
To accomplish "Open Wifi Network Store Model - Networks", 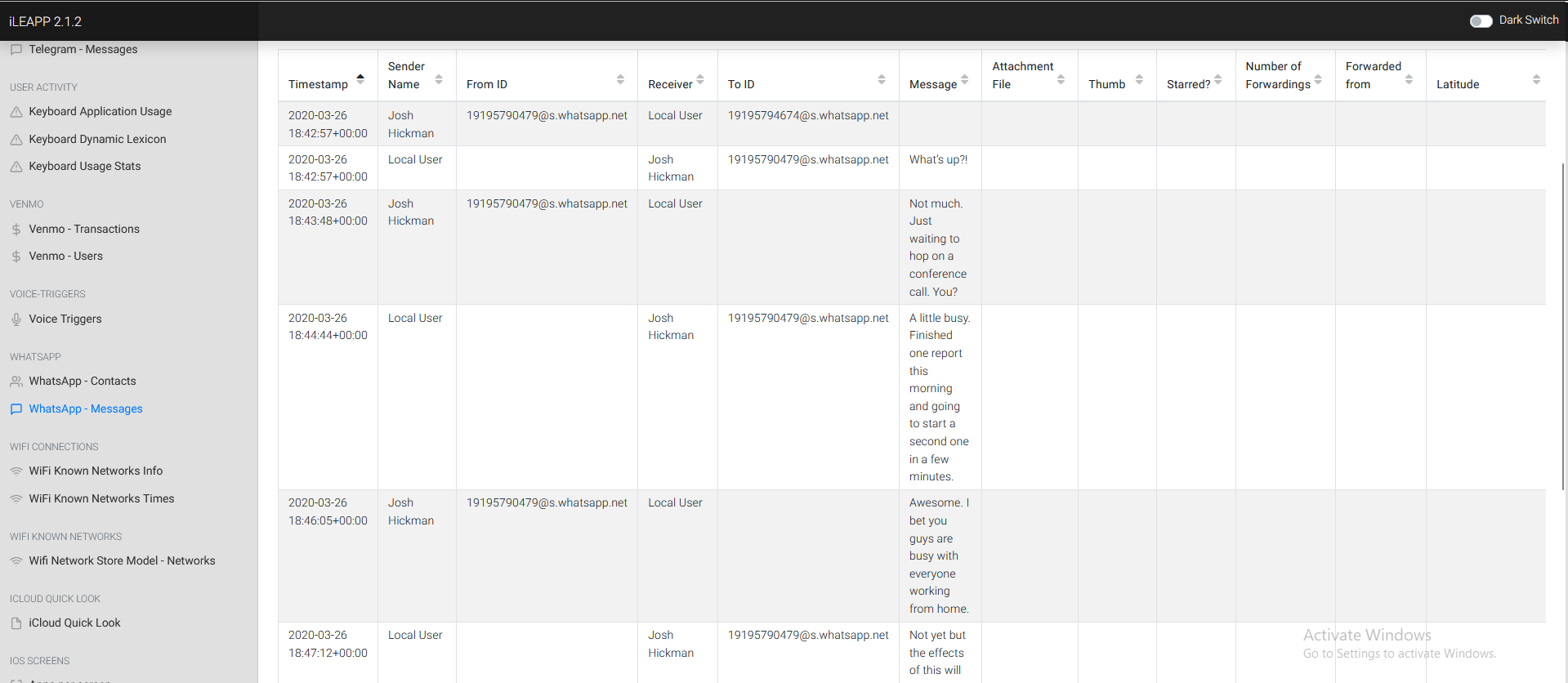I will click(x=123, y=560).
